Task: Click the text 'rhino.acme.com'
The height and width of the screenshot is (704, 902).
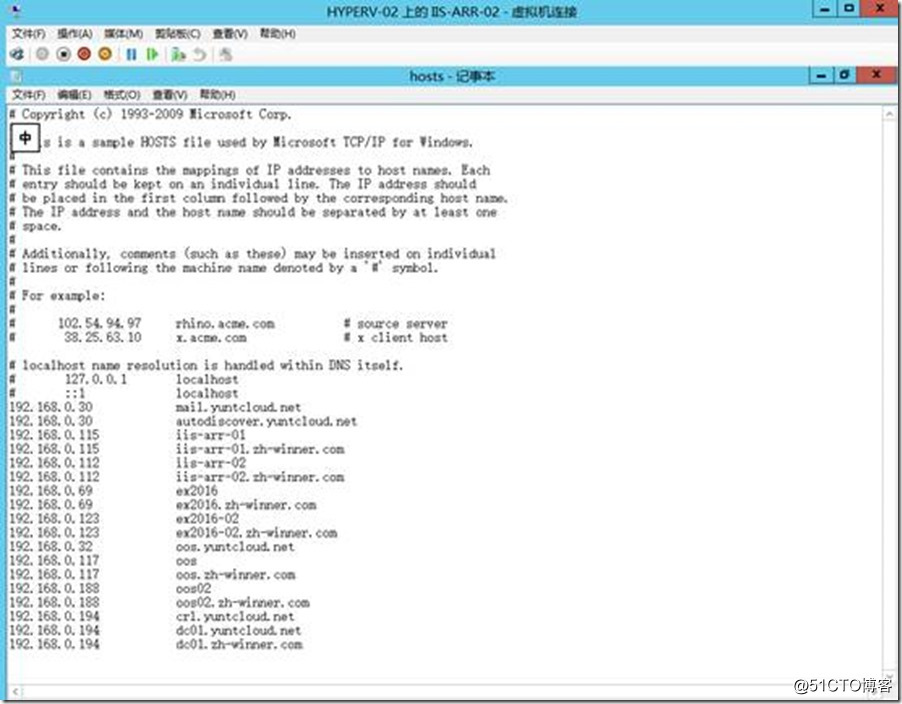Action: (225, 323)
